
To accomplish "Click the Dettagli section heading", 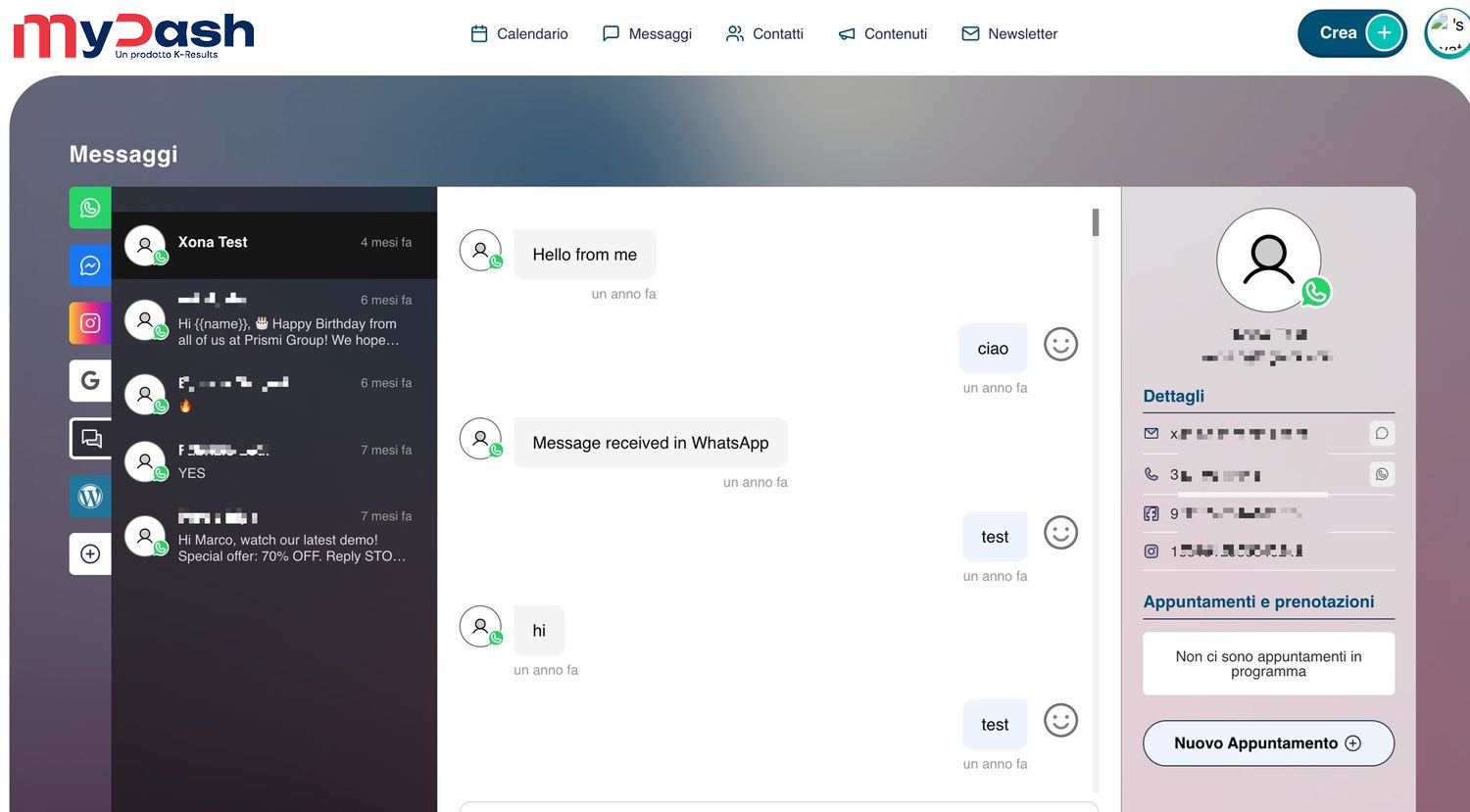I will point(1174,396).
